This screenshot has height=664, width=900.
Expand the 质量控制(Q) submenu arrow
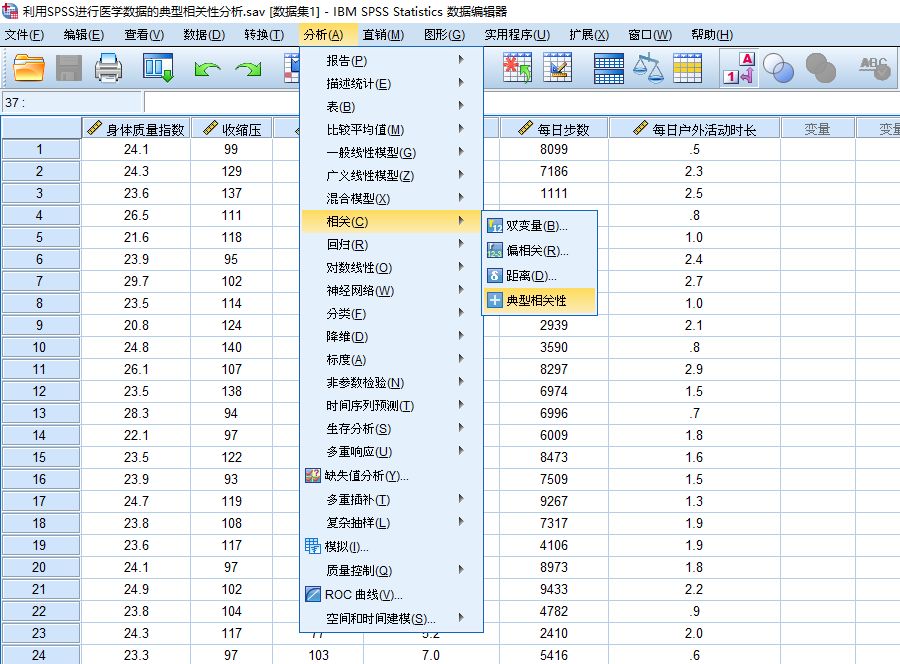tap(461, 569)
